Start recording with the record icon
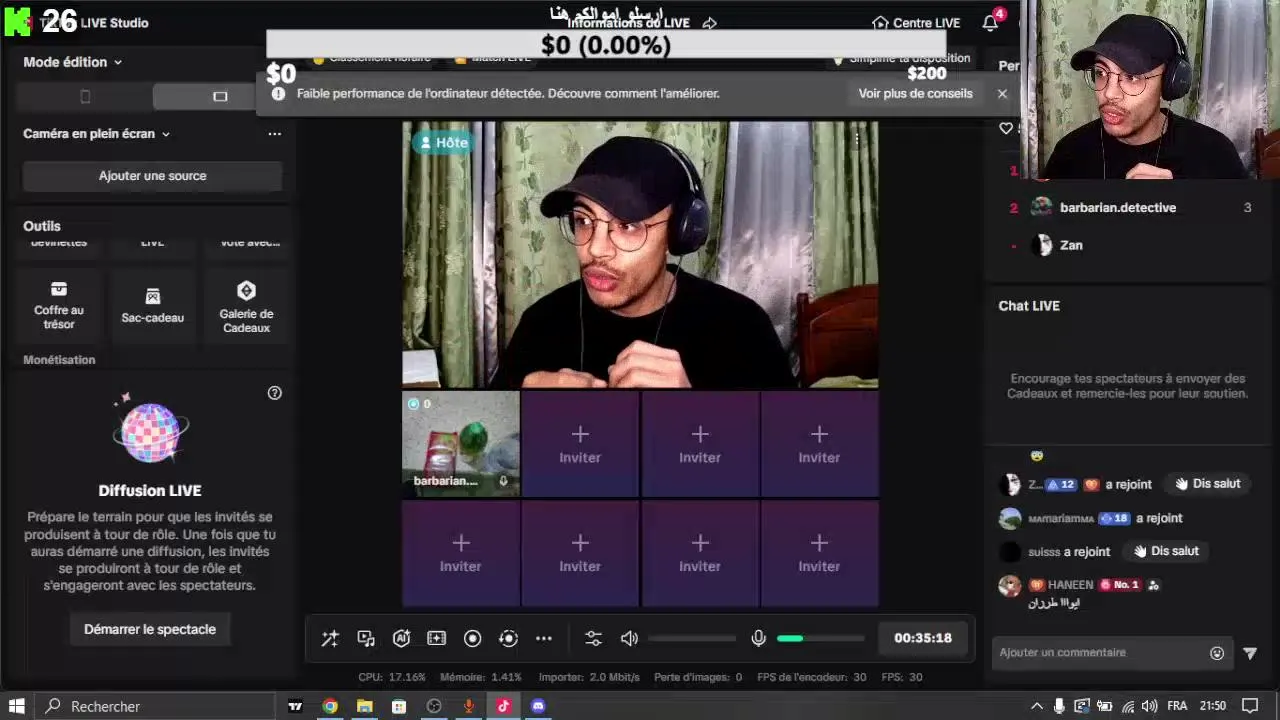The height and width of the screenshot is (720, 1280). click(473, 638)
